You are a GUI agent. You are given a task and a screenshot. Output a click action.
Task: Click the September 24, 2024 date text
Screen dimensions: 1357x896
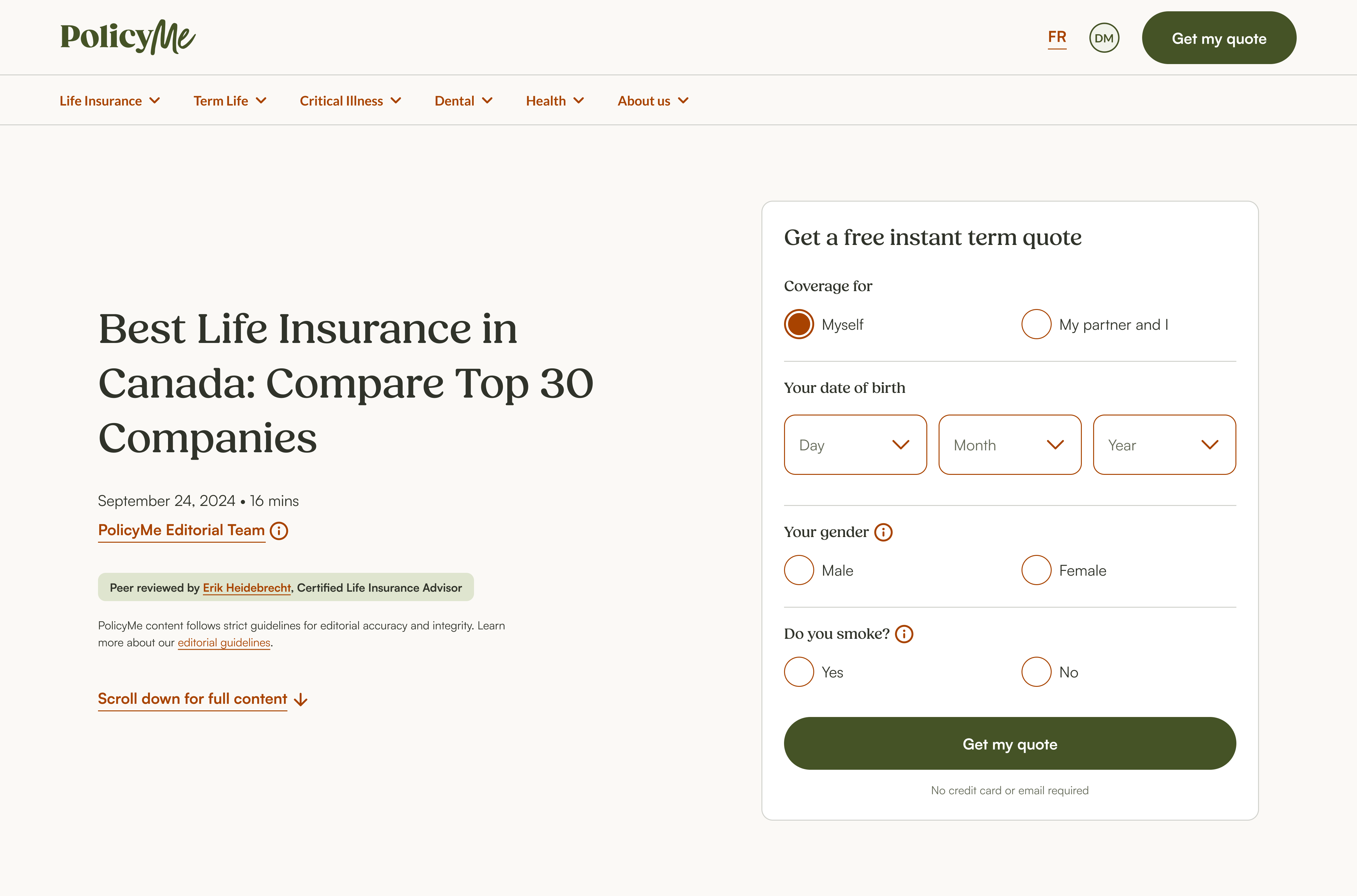point(166,501)
